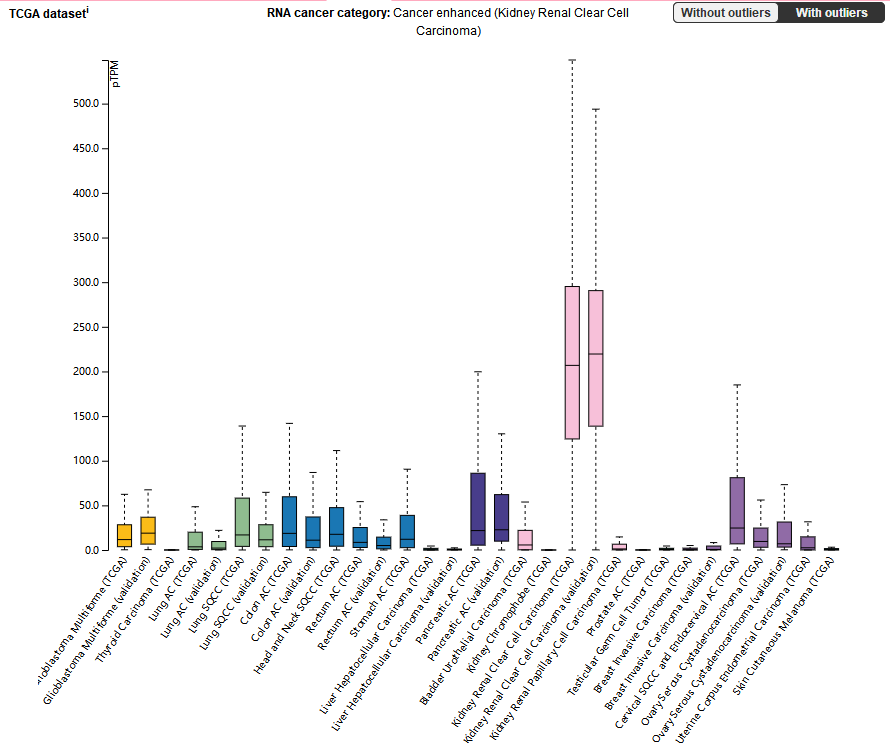890x743 pixels.
Task: Select the Pancreatic AC (TCGA) box plot
Action: [x=478, y=509]
